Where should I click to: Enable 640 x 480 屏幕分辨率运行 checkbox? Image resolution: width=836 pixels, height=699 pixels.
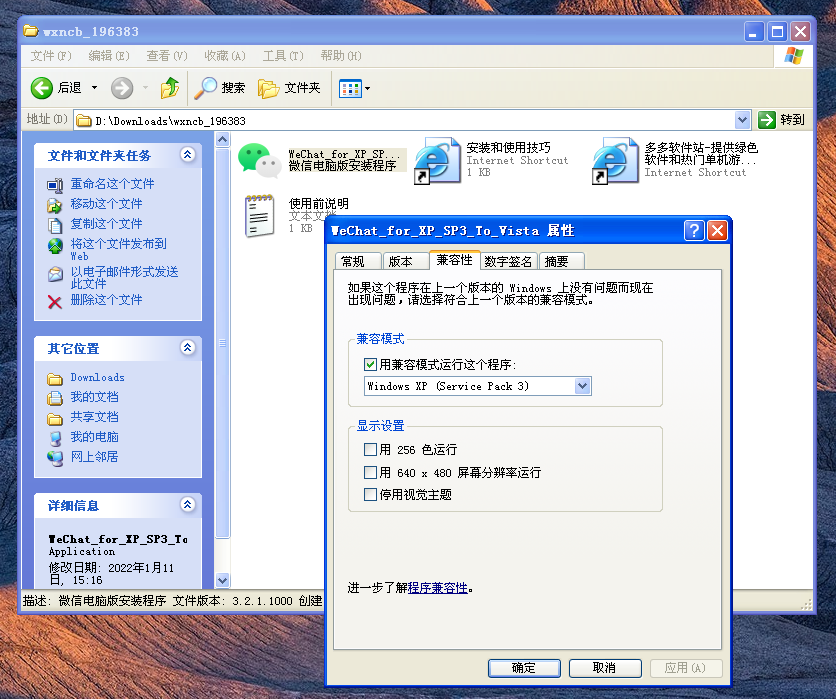(370, 472)
